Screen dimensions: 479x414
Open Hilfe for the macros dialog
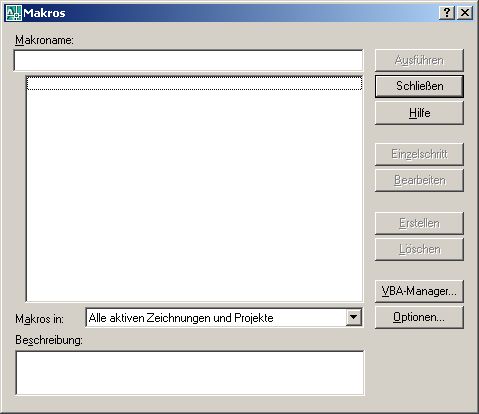419,113
